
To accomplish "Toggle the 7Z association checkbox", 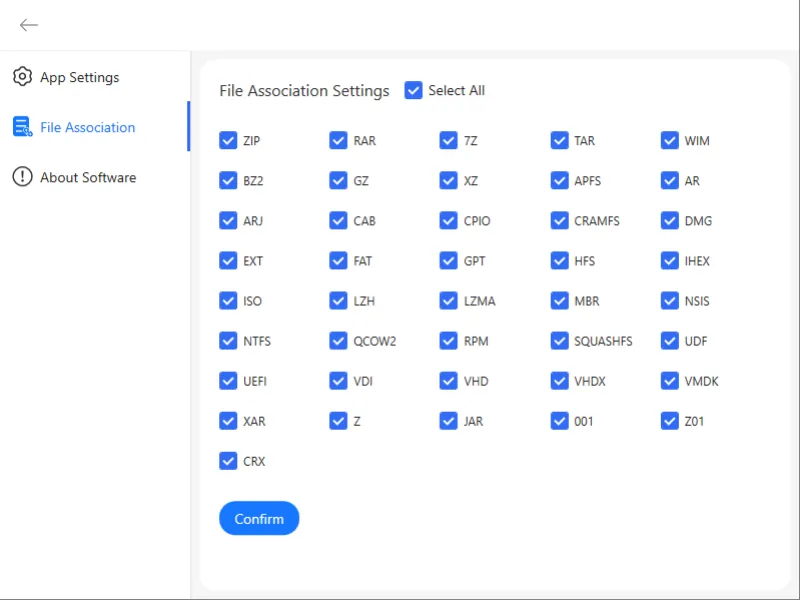I will click(x=449, y=140).
